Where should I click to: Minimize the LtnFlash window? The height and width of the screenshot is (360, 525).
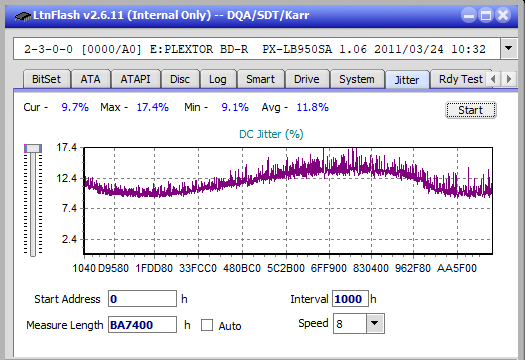[x=469, y=15]
